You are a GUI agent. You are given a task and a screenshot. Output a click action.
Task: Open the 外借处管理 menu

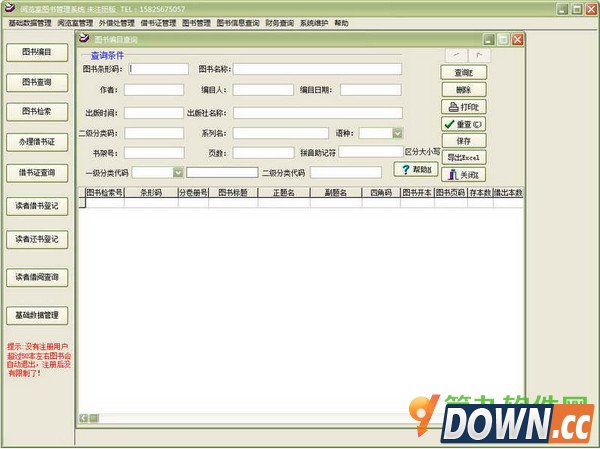[117, 23]
